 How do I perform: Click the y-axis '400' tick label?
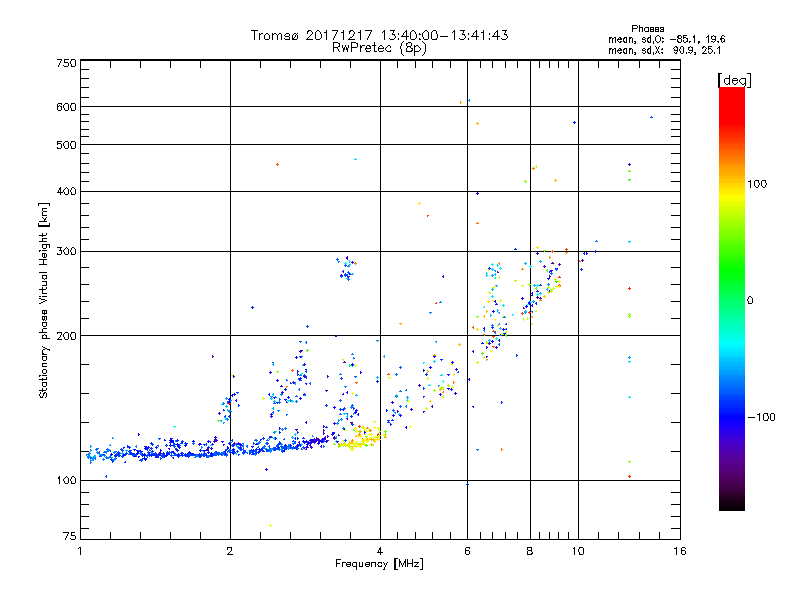(x=66, y=192)
